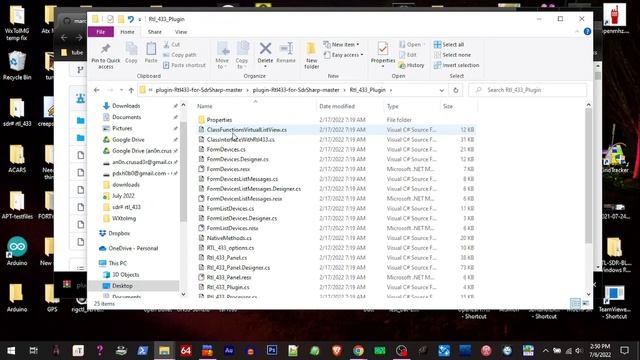
Task: Click the Copy ribbon icon
Action: pos(131,49)
